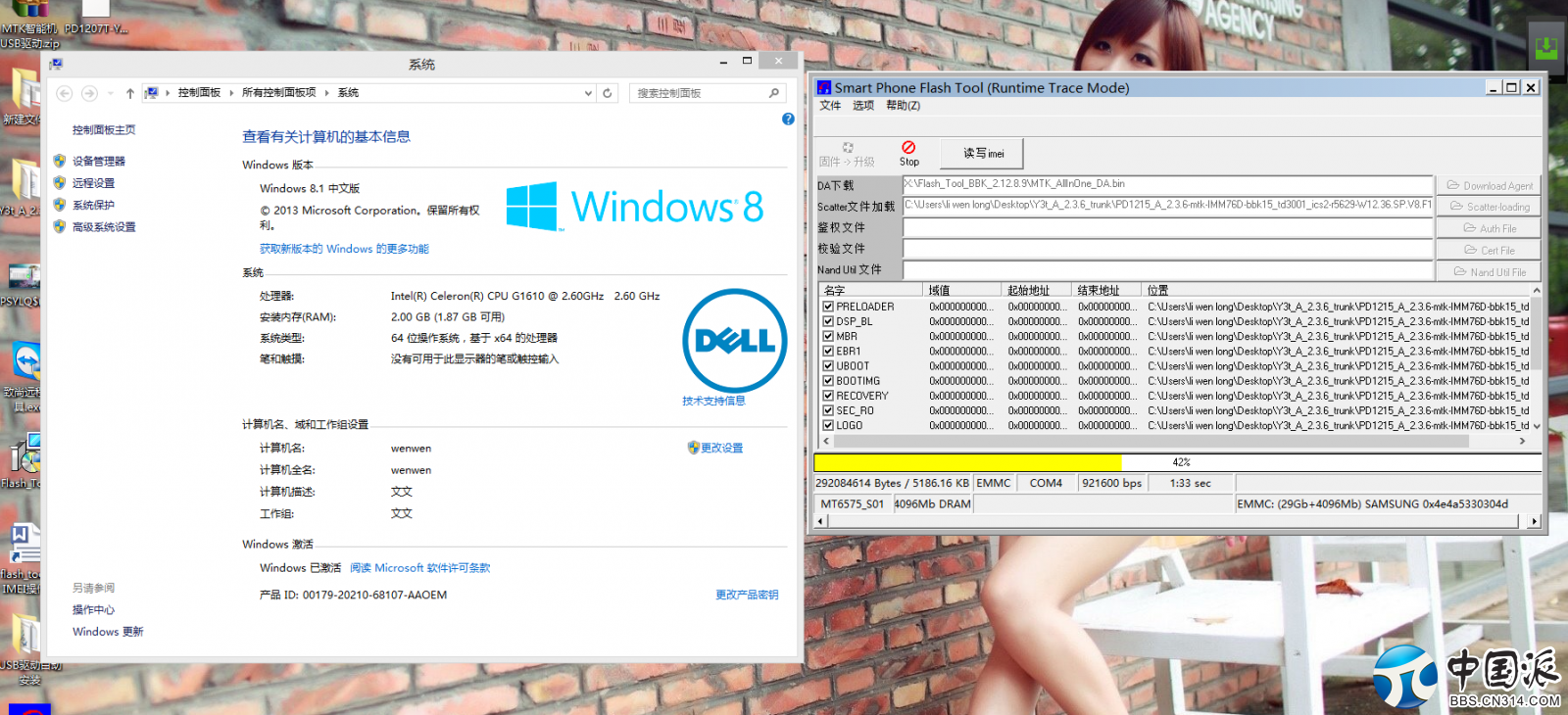Click the Auth File folder button
The height and width of the screenshot is (715, 1568).
[x=1488, y=228]
